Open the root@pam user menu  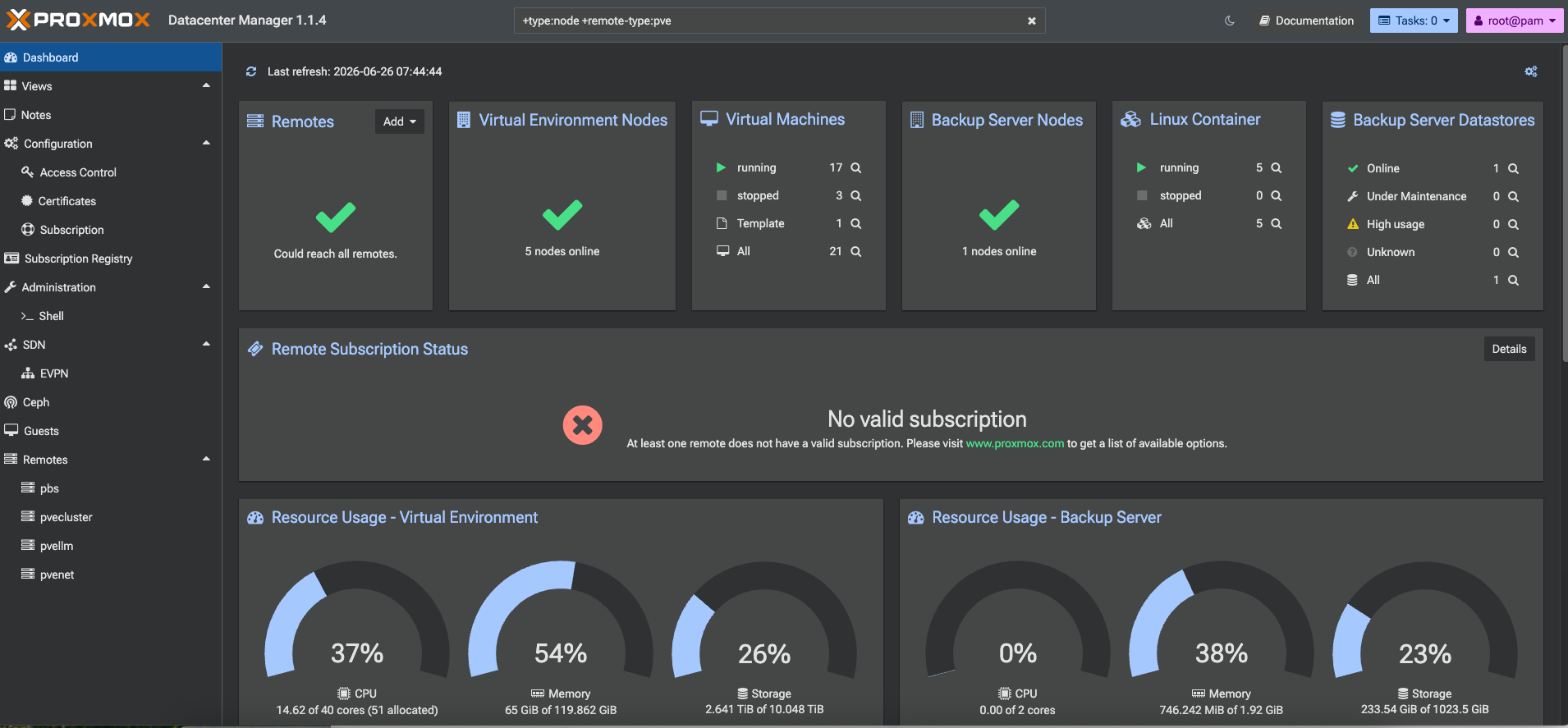1515,21
